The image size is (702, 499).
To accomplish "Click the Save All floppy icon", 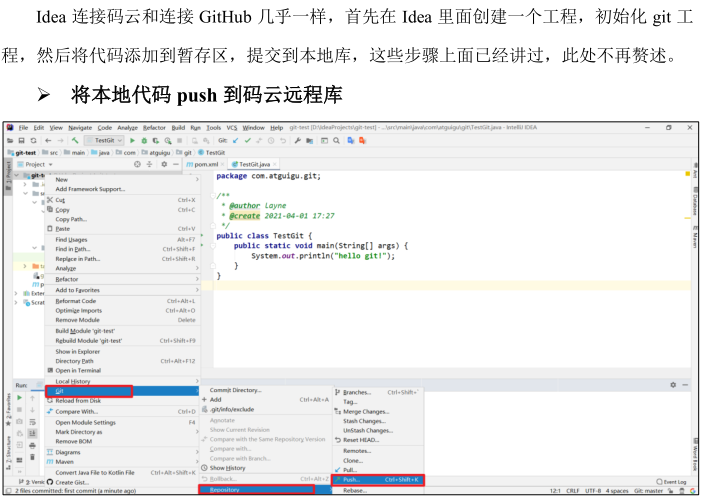I will pyautogui.click(x=21, y=141).
